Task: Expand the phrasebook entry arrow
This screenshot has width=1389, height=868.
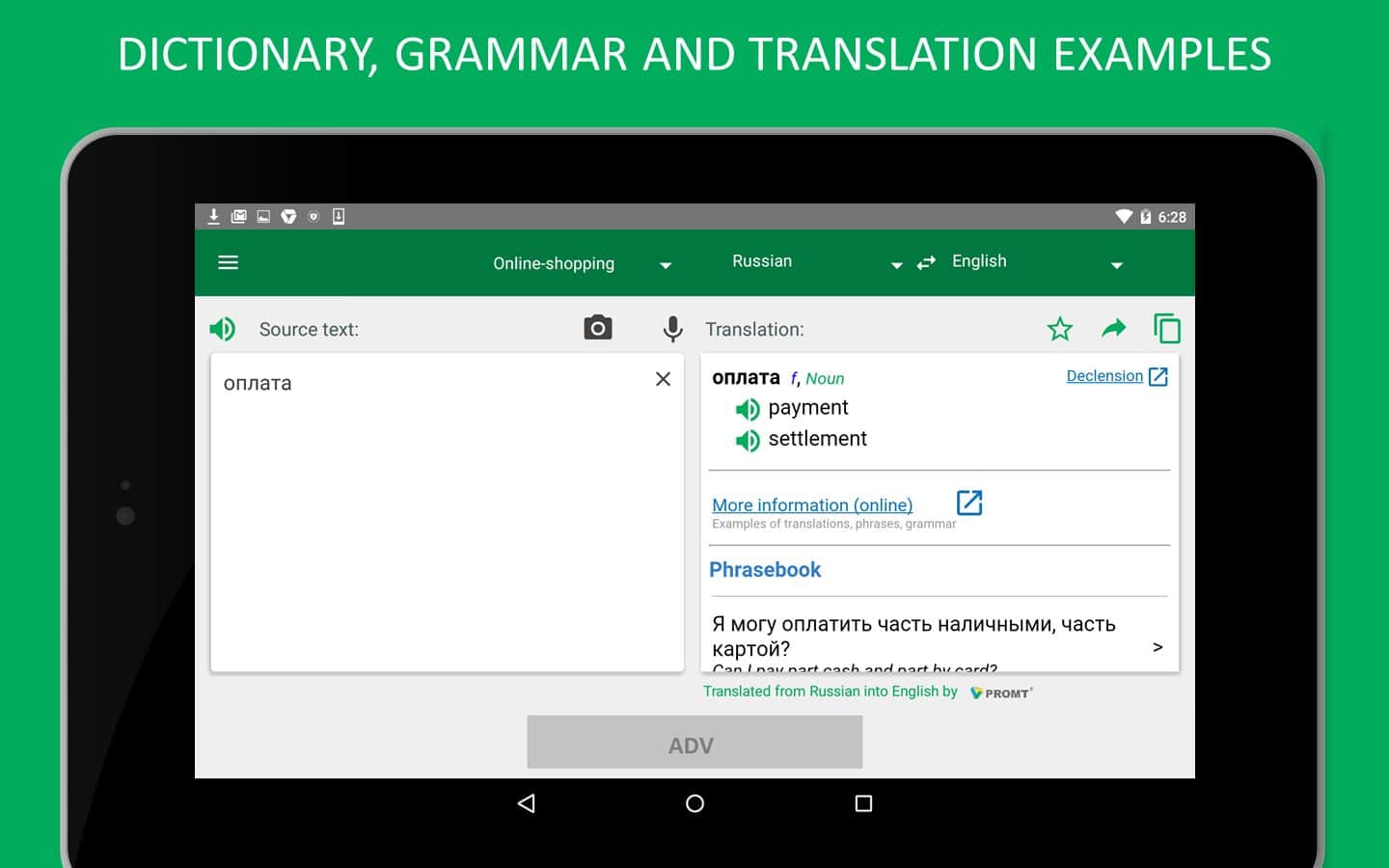Action: (1157, 647)
